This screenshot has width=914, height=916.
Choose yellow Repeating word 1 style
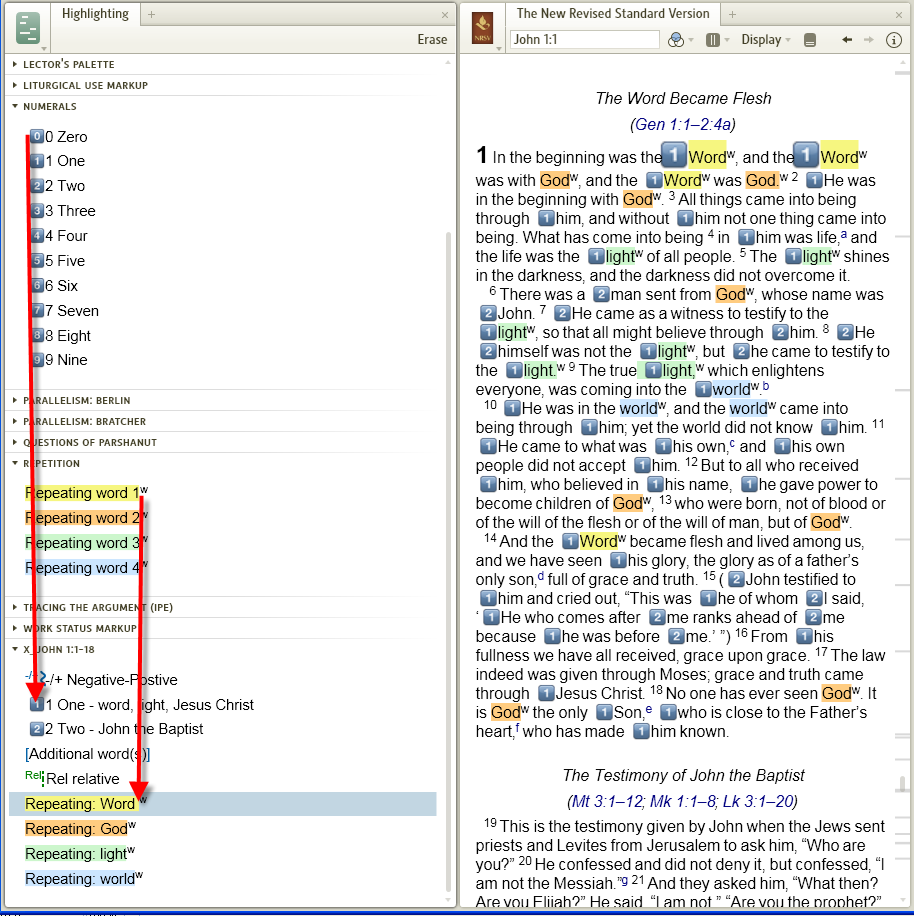click(86, 493)
